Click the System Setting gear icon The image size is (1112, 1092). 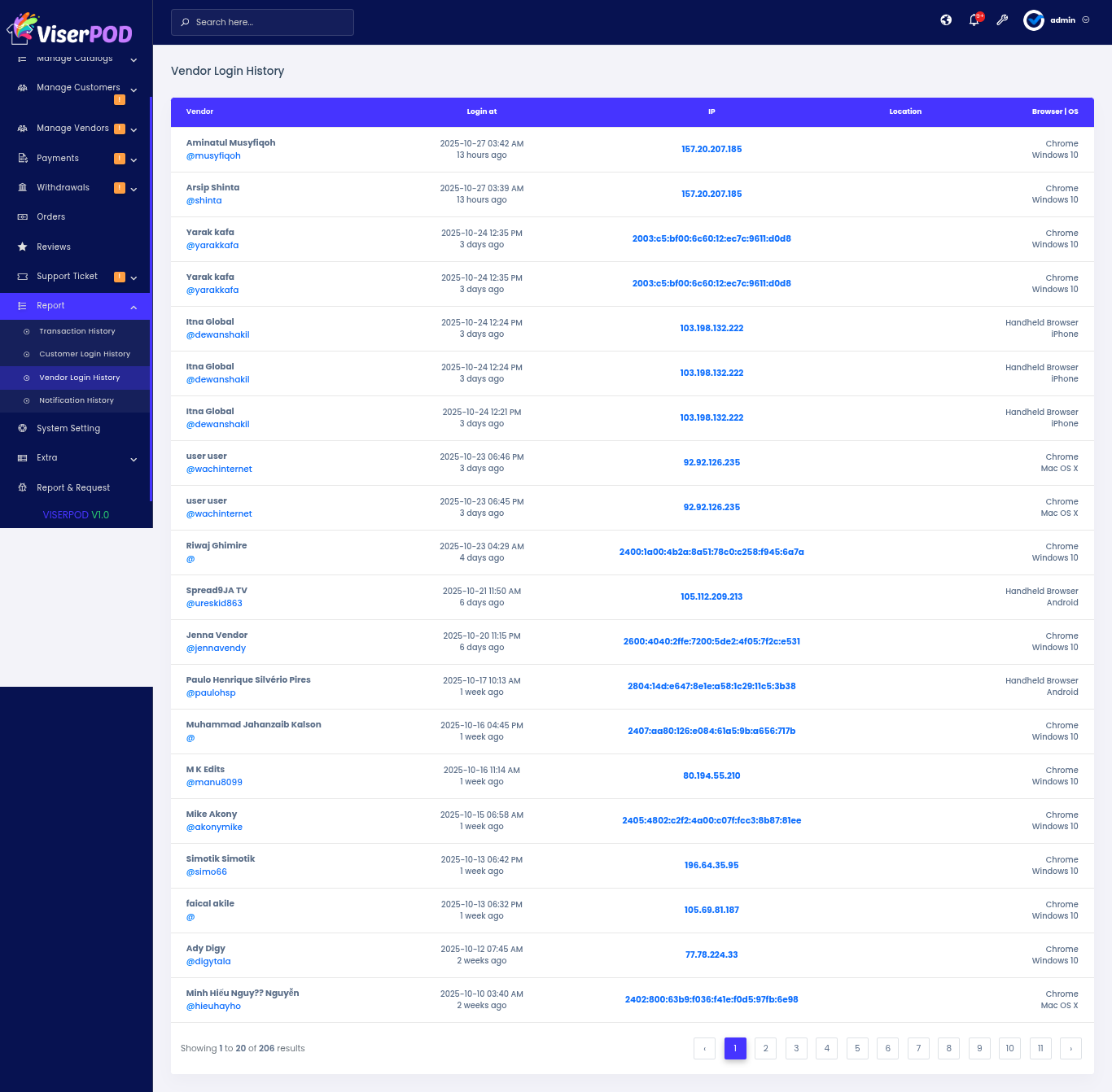click(x=23, y=428)
